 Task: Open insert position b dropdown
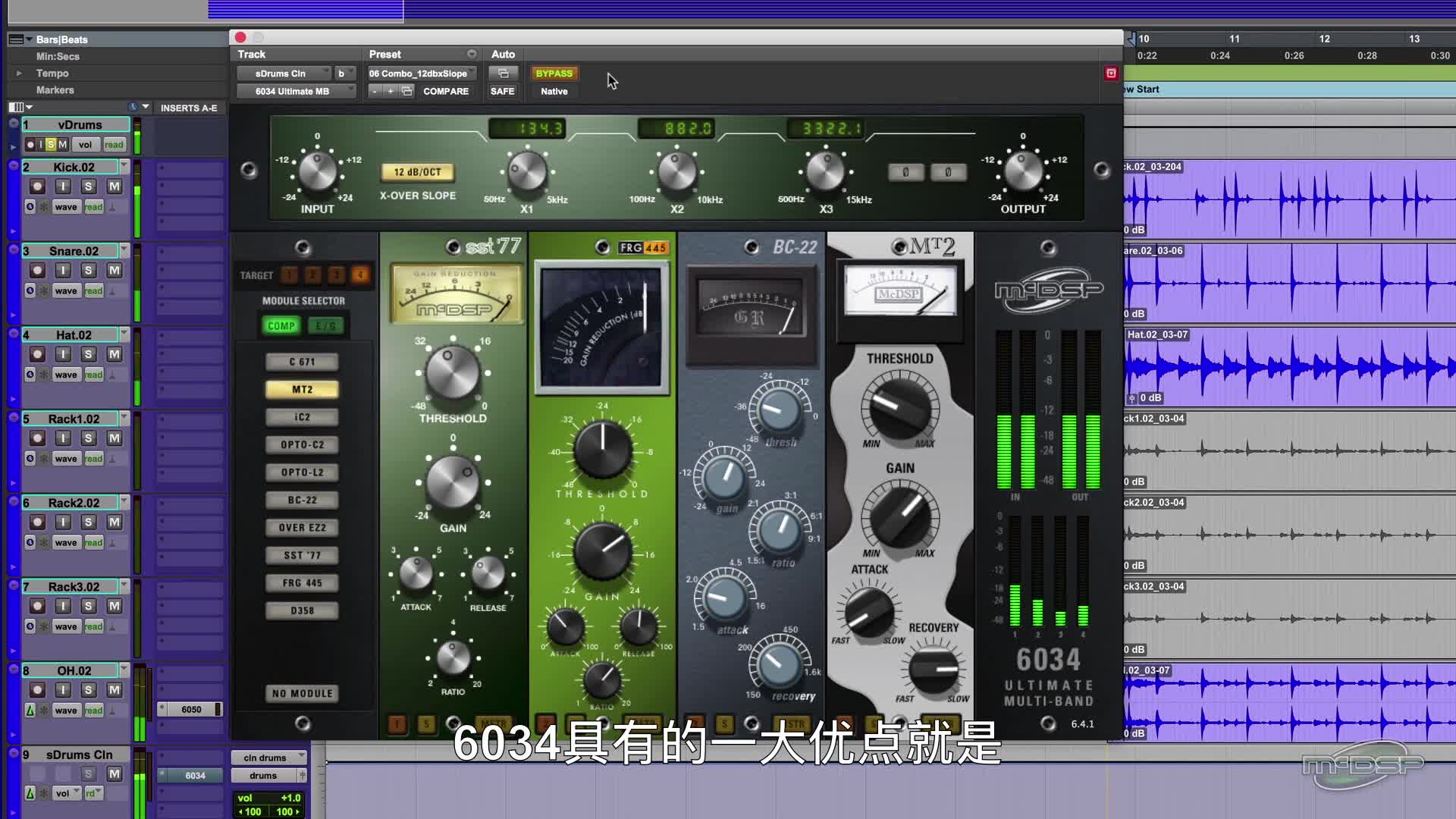(345, 74)
